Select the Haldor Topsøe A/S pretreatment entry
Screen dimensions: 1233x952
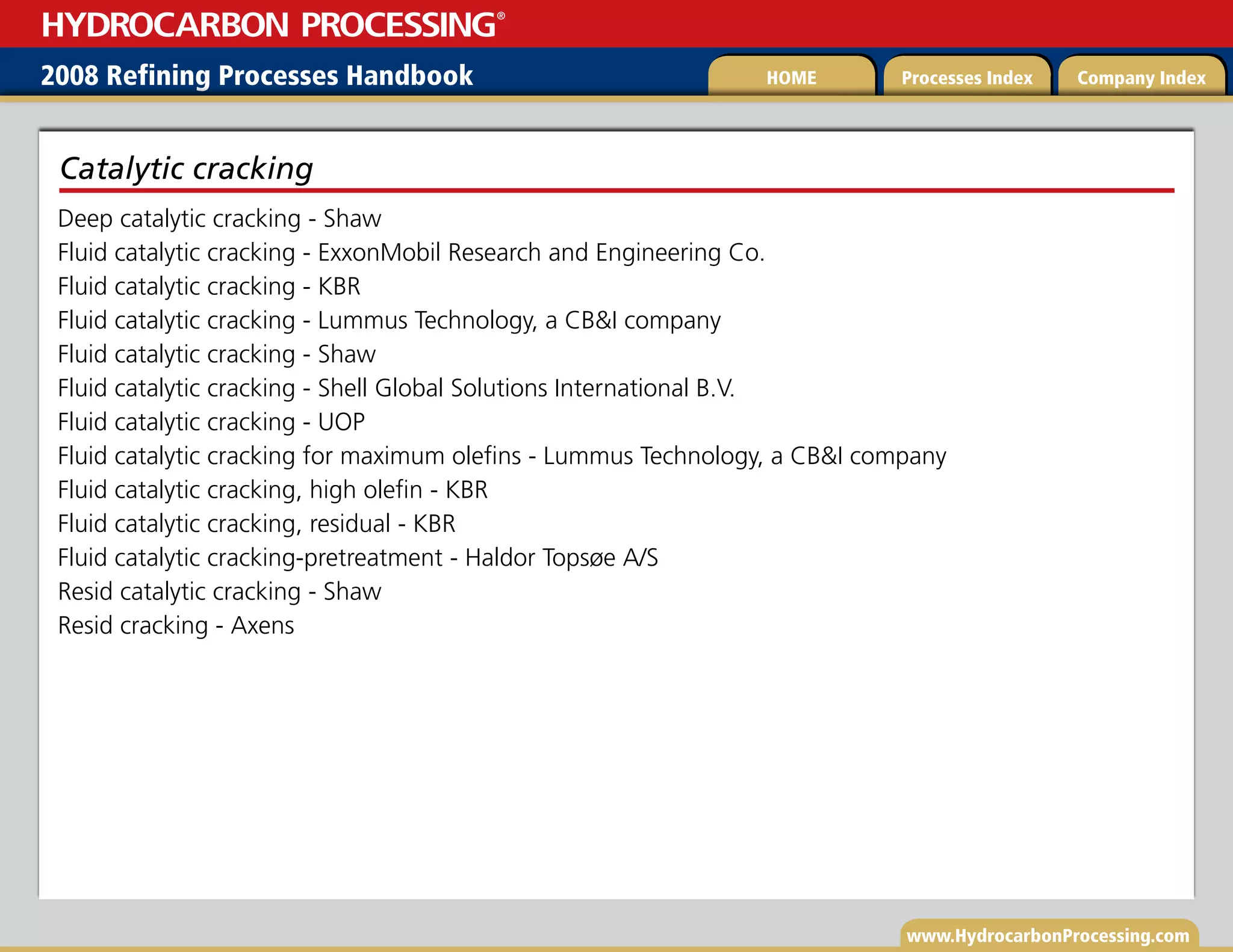tap(358, 558)
